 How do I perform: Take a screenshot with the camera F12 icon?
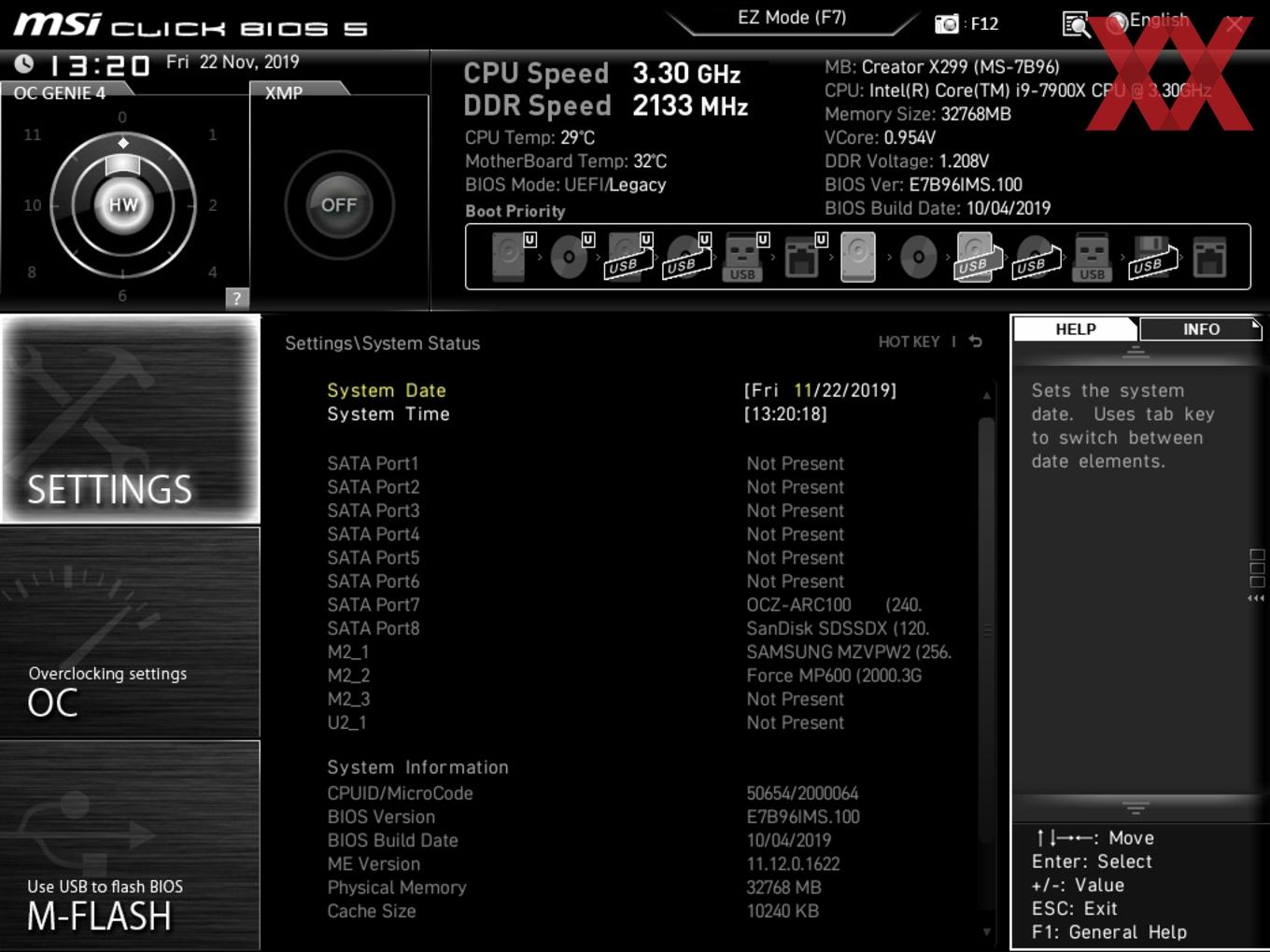[966, 23]
